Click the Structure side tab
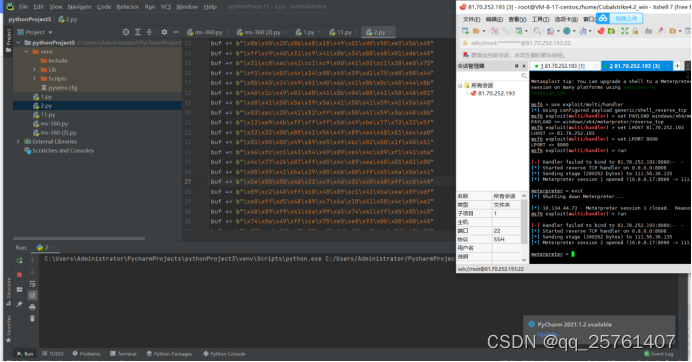 tap(8, 291)
